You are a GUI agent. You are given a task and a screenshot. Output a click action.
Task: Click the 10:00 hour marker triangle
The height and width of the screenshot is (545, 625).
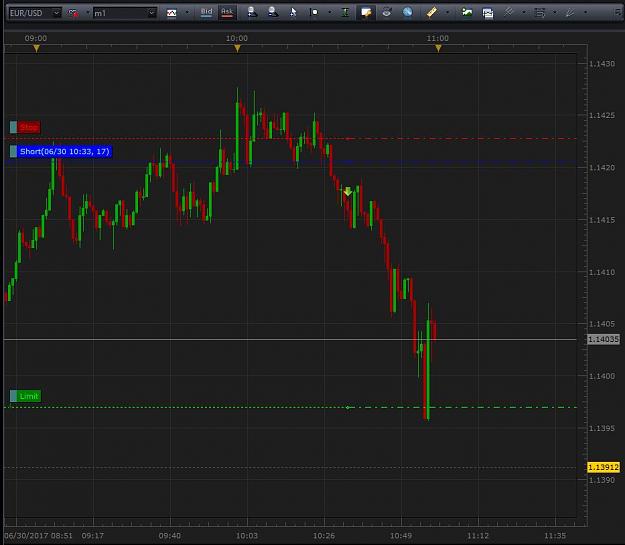pos(238,48)
